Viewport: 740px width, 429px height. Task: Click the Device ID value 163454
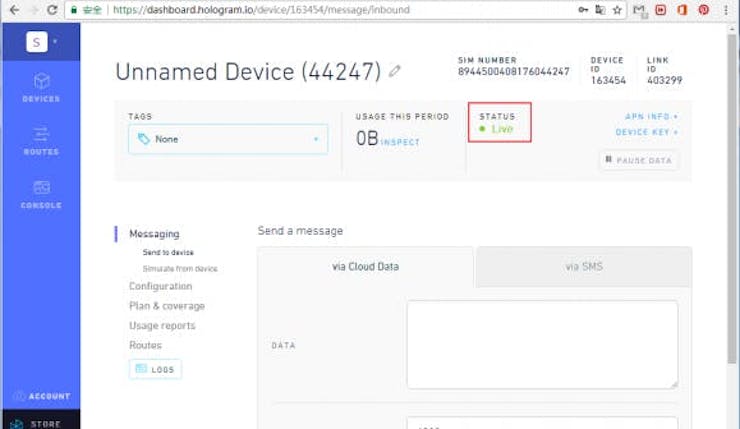click(608, 80)
